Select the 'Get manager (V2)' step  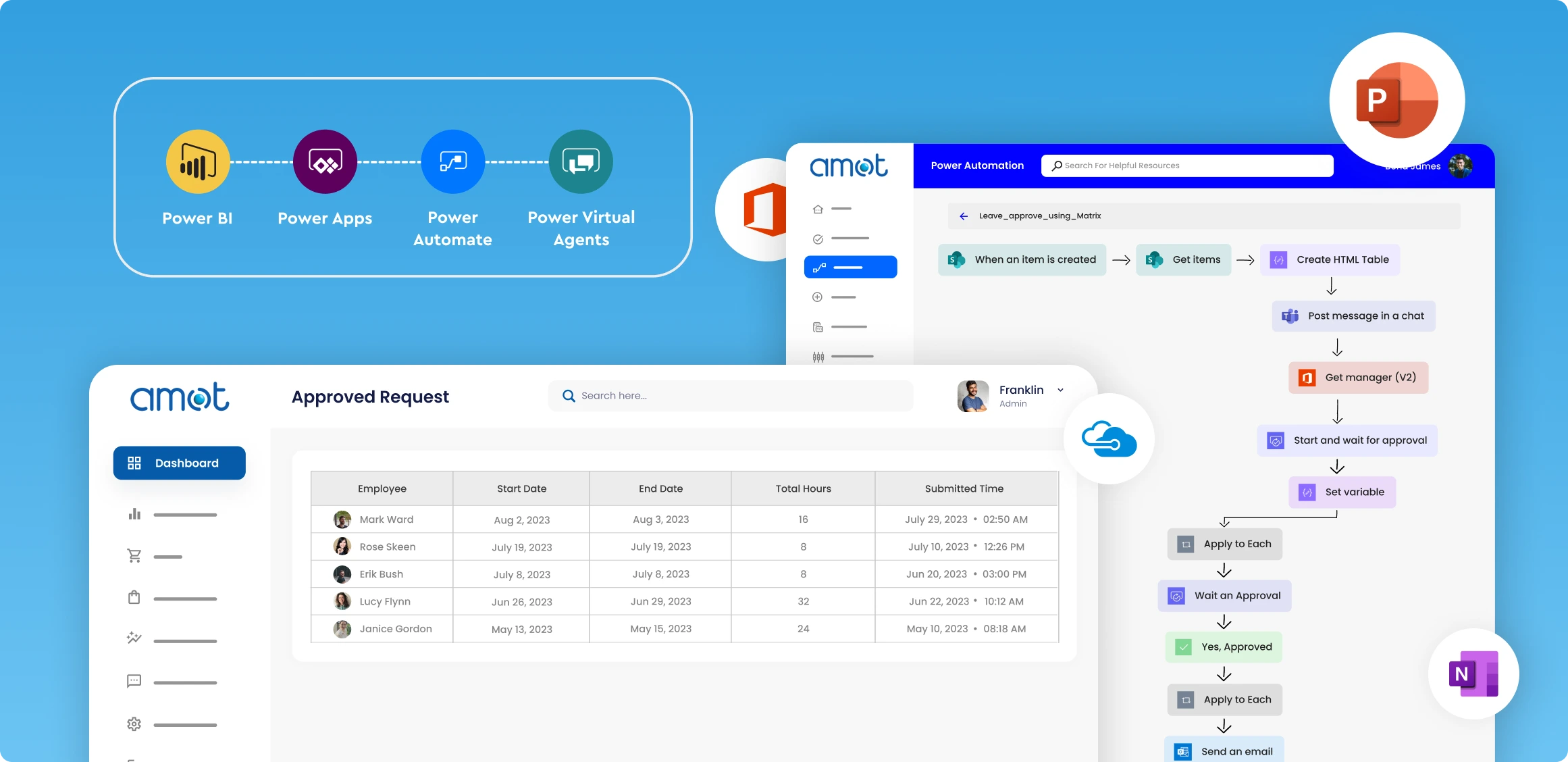click(1358, 378)
